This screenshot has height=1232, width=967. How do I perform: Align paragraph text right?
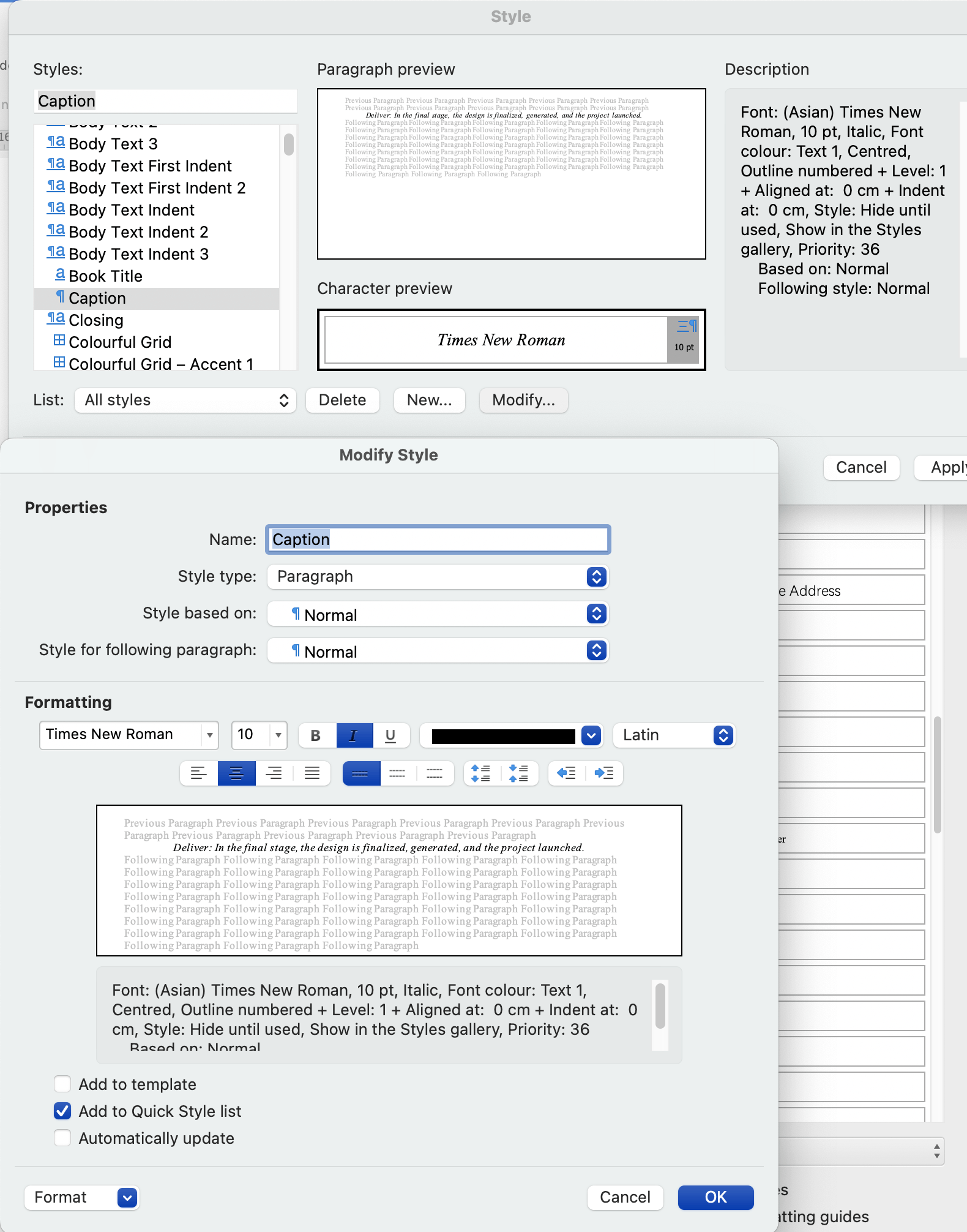click(274, 773)
